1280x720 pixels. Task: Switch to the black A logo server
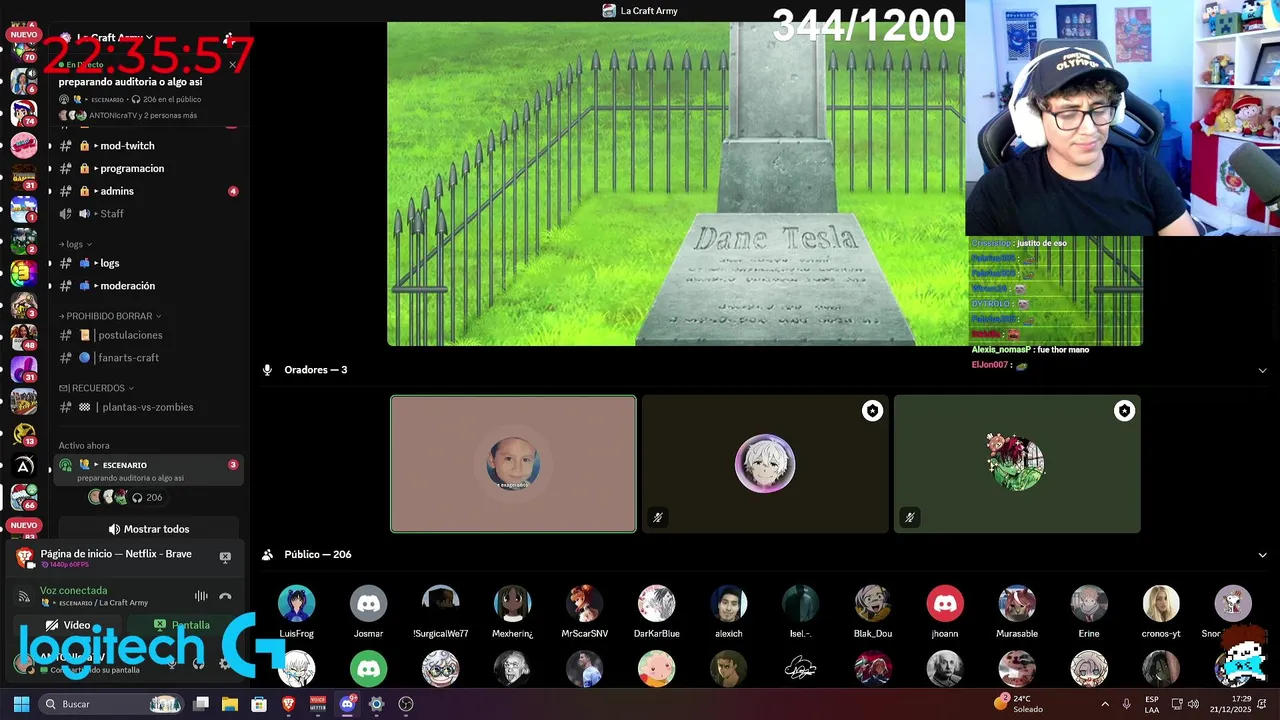(x=24, y=466)
